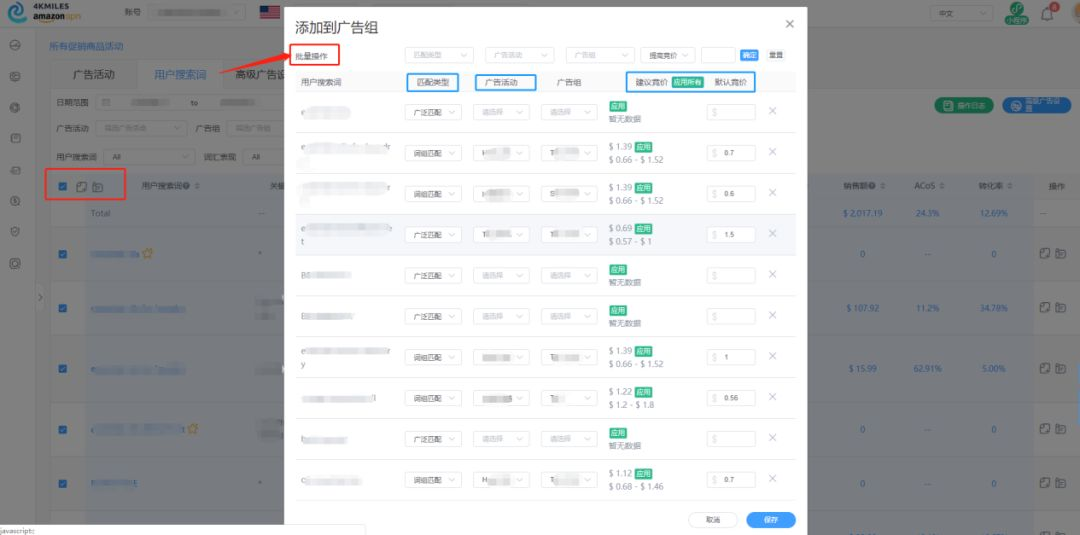Click the US flag marketplace icon
The height and width of the screenshot is (535, 1080).
pos(269,13)
